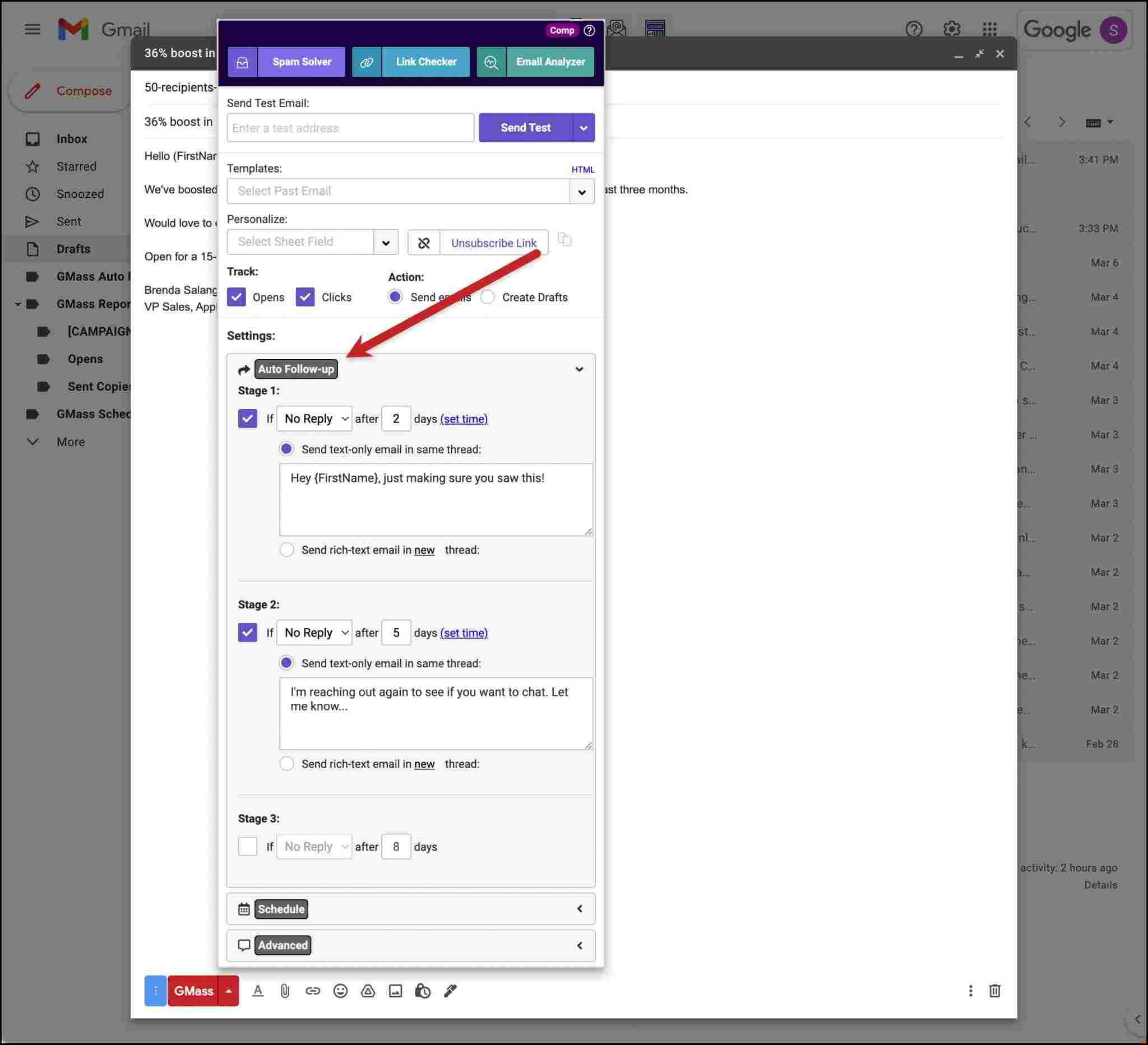Enable the Stage 3 follow-up checkbox
This screenshot has width=1148, height=1045.
[248, 846]
